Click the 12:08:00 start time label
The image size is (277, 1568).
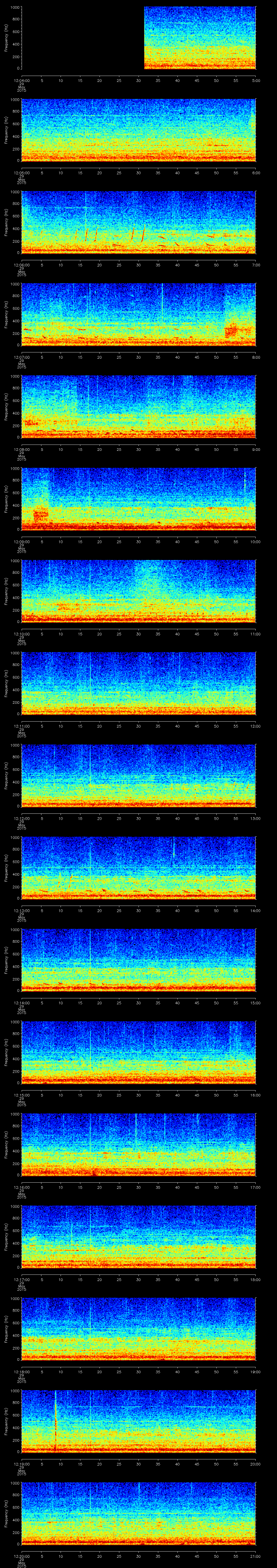(21, 449)
